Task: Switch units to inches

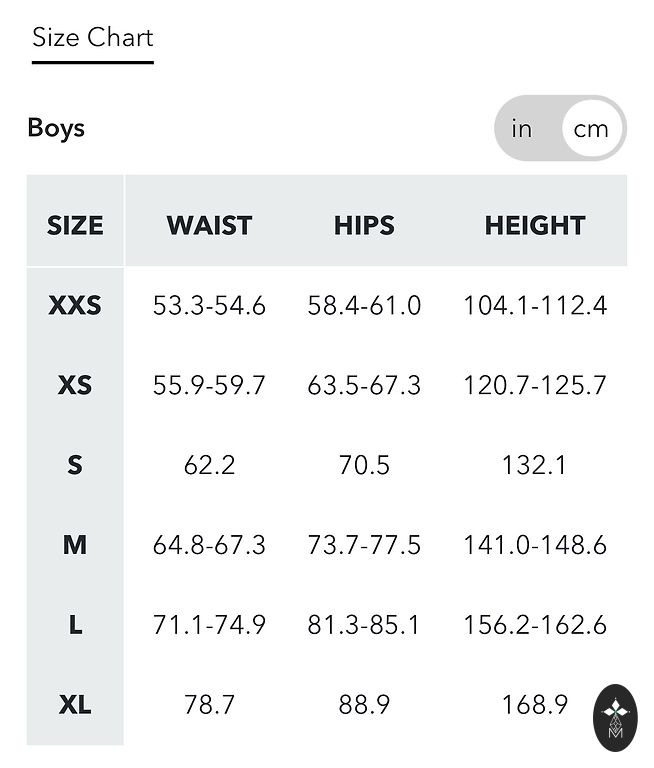Action: point(522,129)
